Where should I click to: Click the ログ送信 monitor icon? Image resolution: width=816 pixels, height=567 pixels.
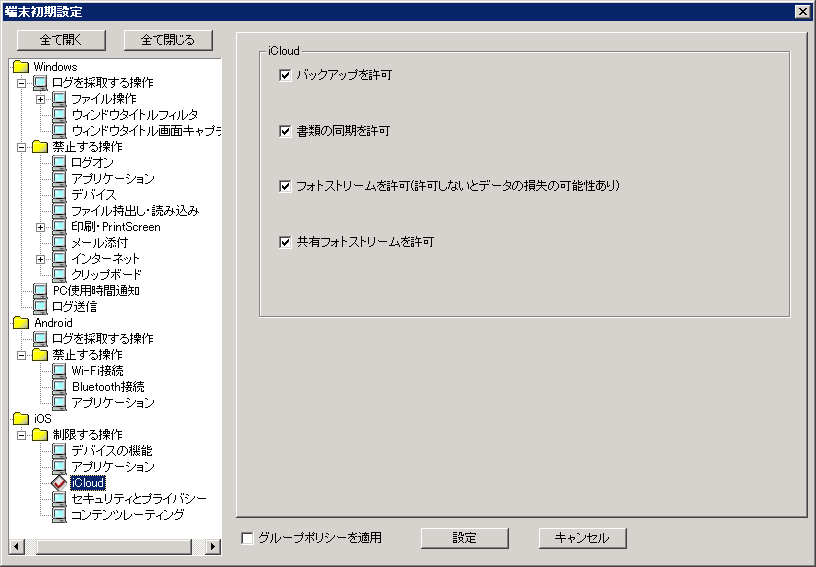40,307
